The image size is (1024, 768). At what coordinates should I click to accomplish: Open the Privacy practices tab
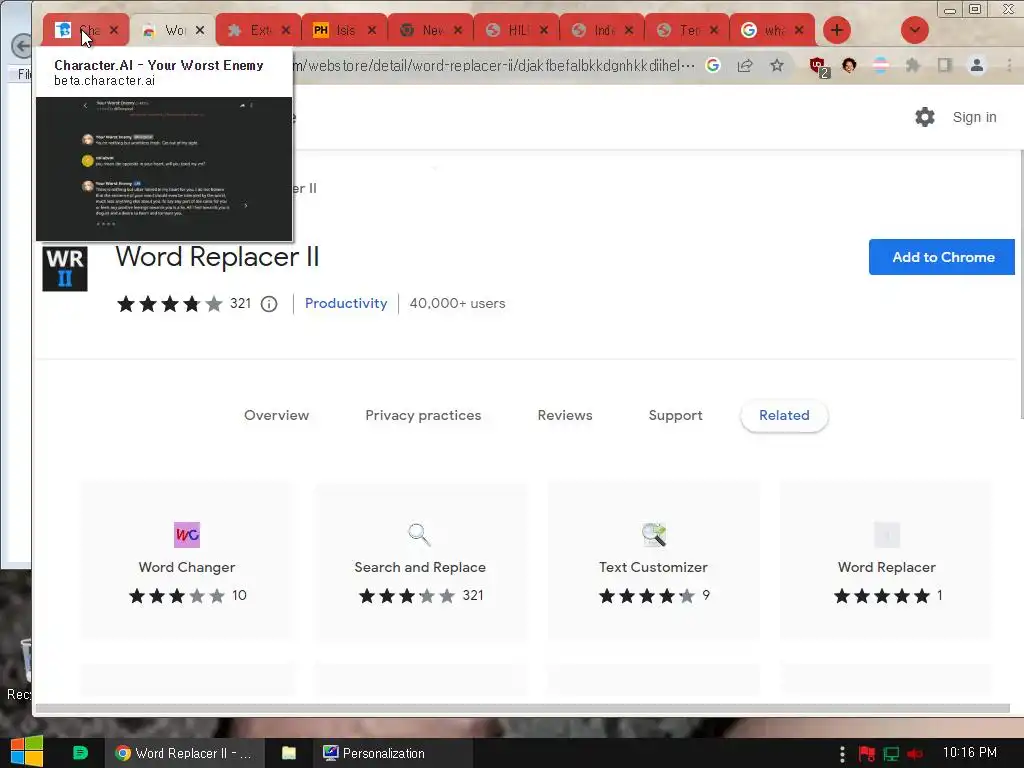coord(423,415)
